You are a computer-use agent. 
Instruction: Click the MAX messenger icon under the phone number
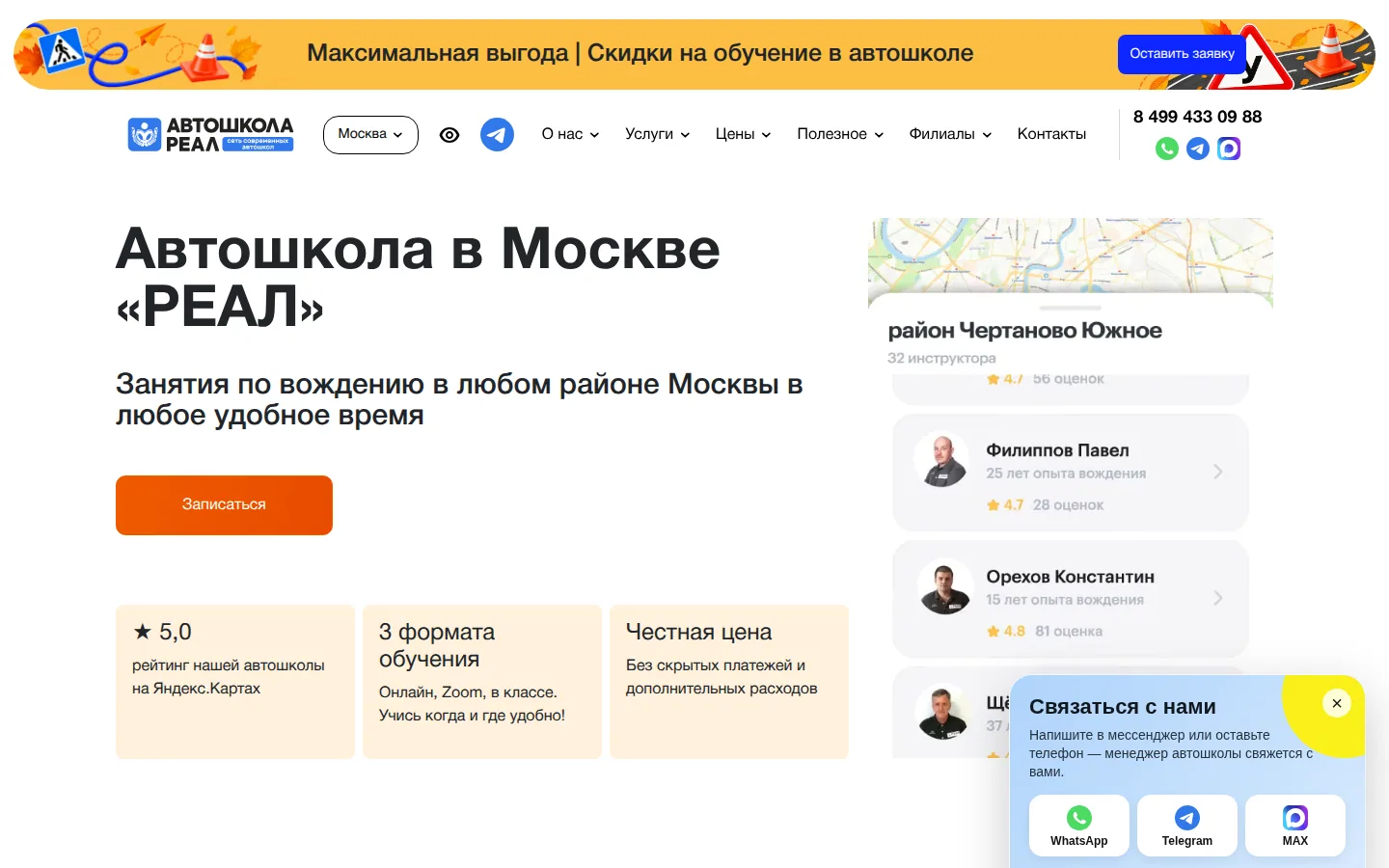click(1229, 149)
